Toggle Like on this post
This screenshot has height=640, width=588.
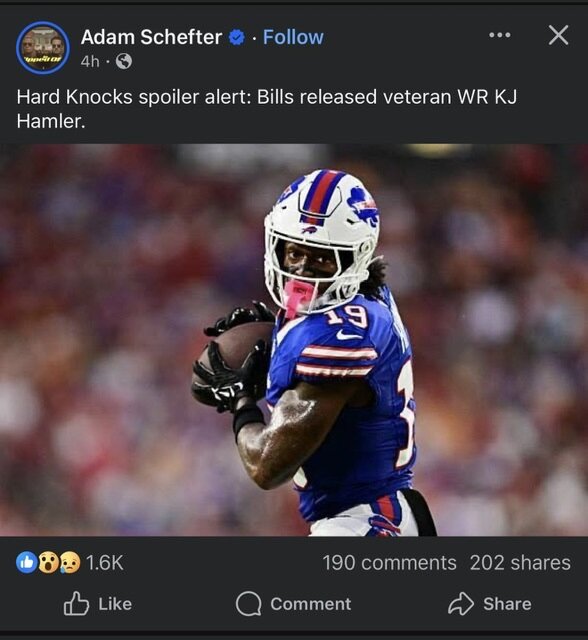click(x=98, y=604)
